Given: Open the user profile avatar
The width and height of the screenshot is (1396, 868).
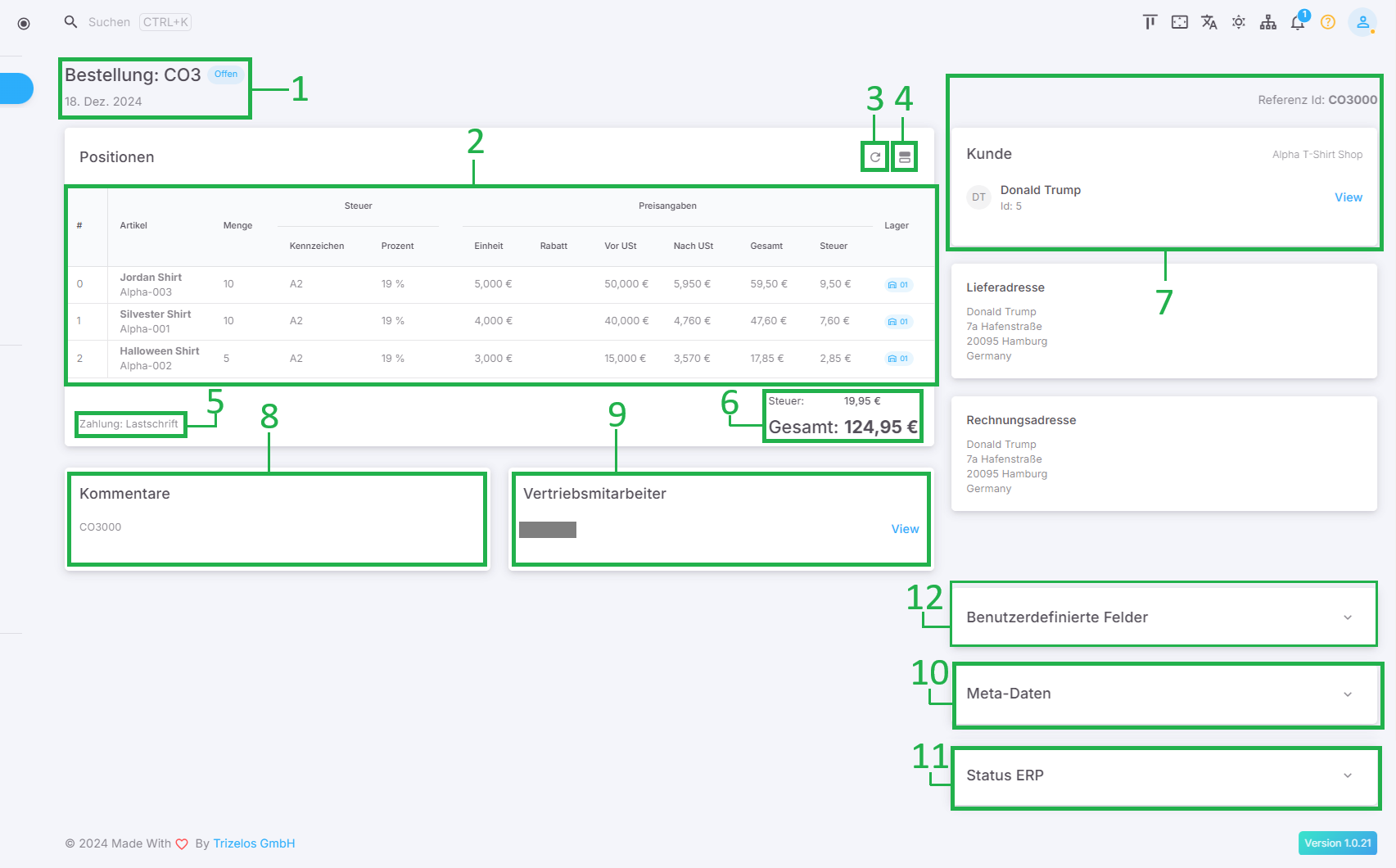Looking at the screenshot, I should pyautogui.click(x=1362, y=22).
